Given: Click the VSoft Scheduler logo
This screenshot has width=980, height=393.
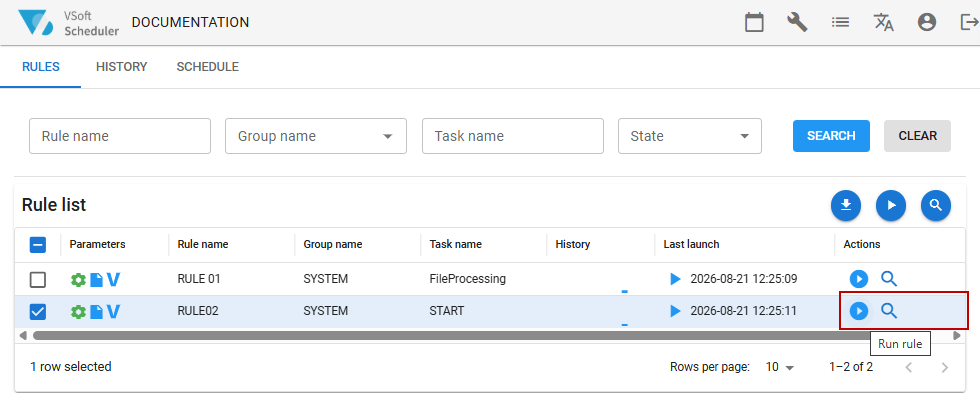Looking at the screenshot, I should pos(68,22).
